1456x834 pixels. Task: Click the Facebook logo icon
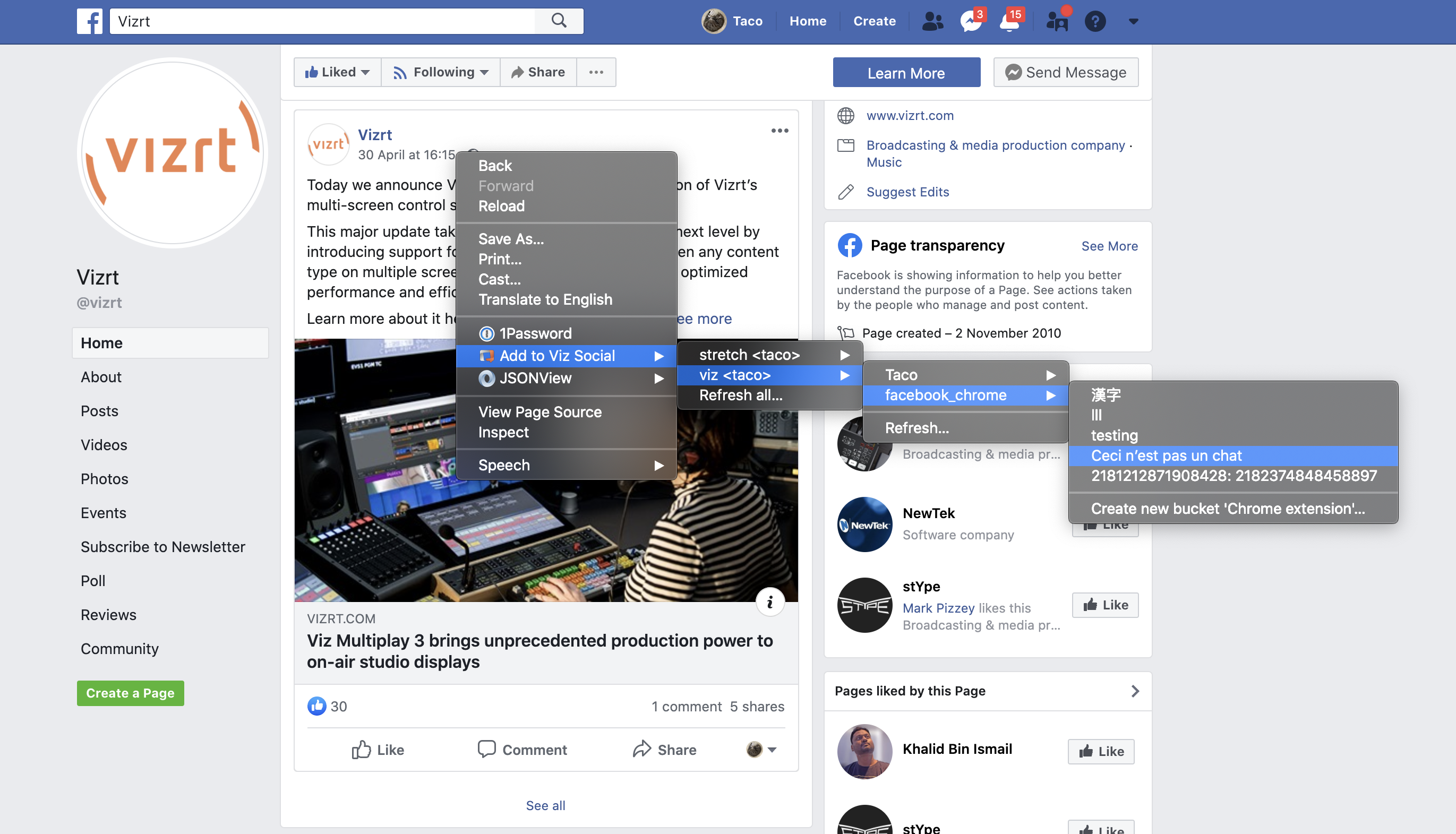point(90,21)
